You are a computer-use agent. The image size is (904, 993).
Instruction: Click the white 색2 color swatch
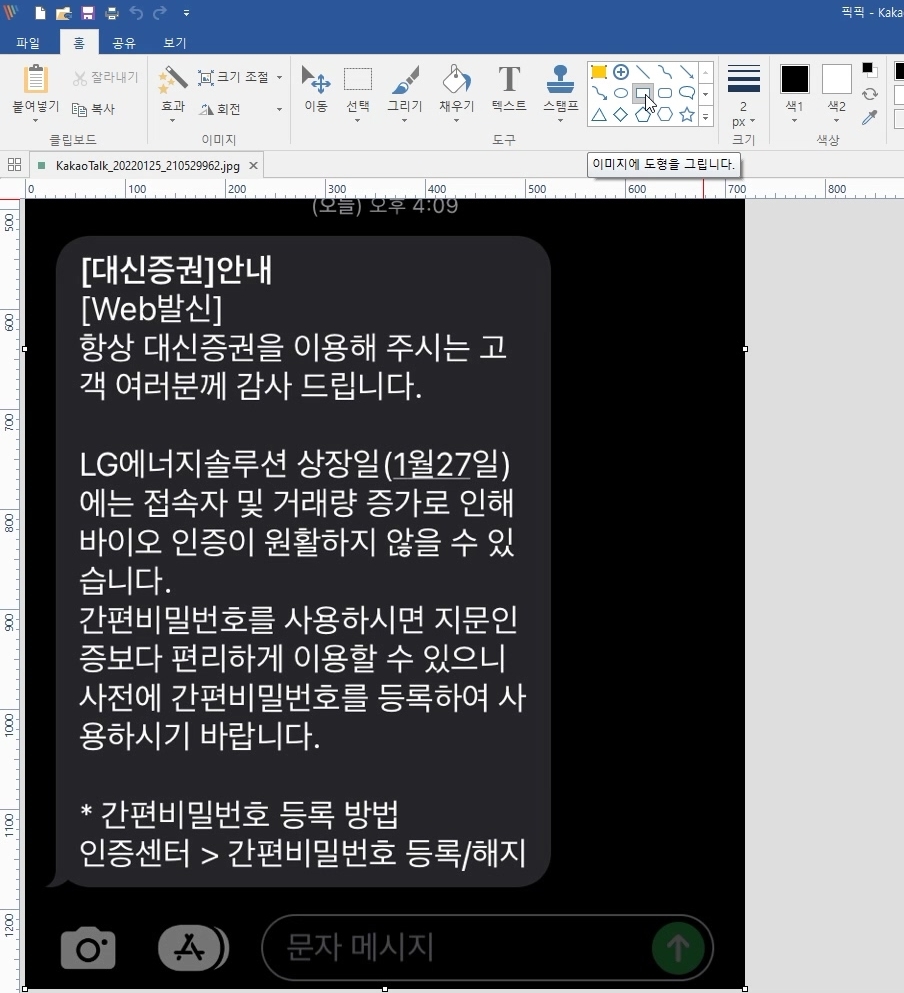pos(836,79)
